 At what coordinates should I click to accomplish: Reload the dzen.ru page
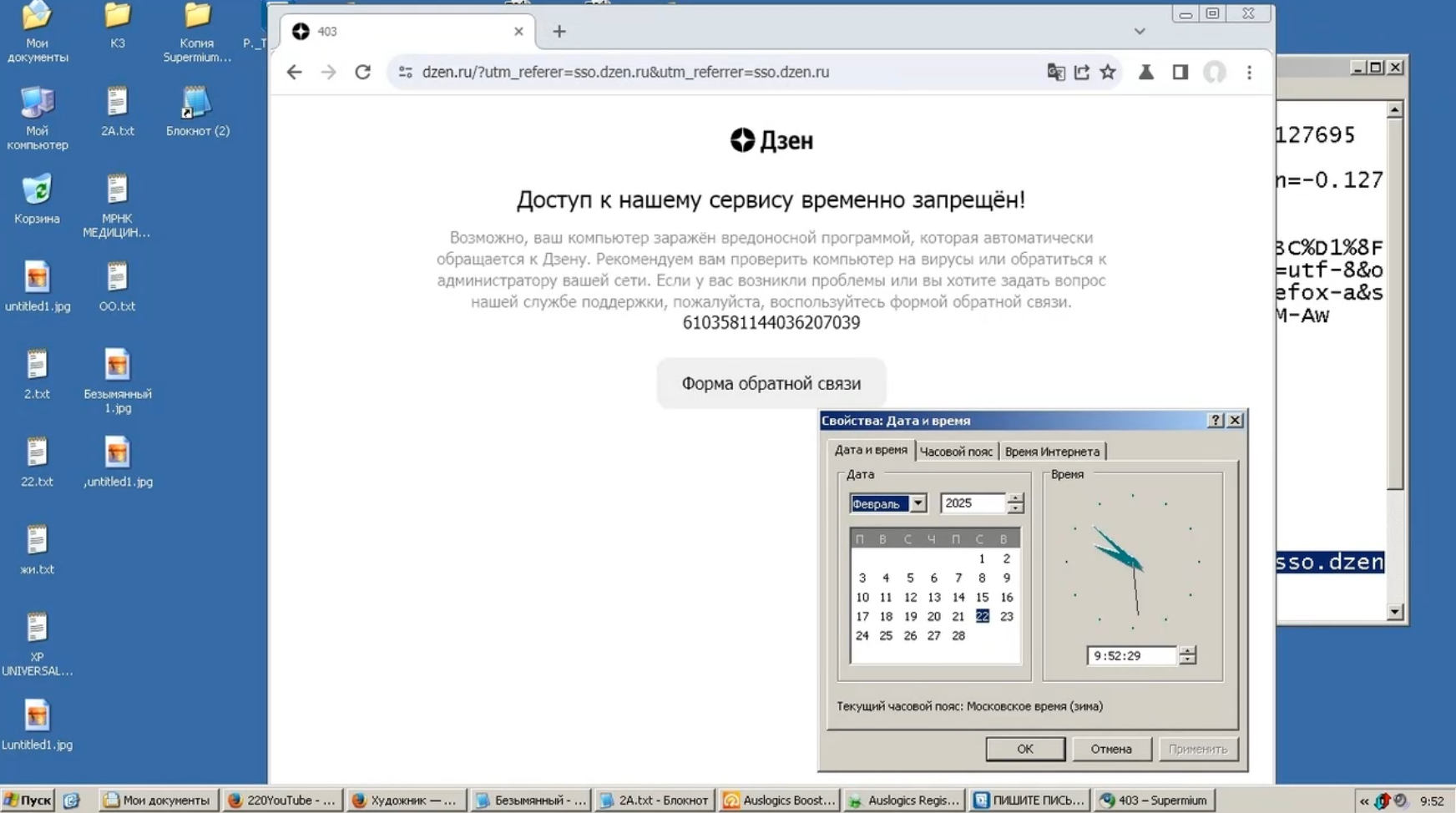pyautogui.click(x=362, y=72)
